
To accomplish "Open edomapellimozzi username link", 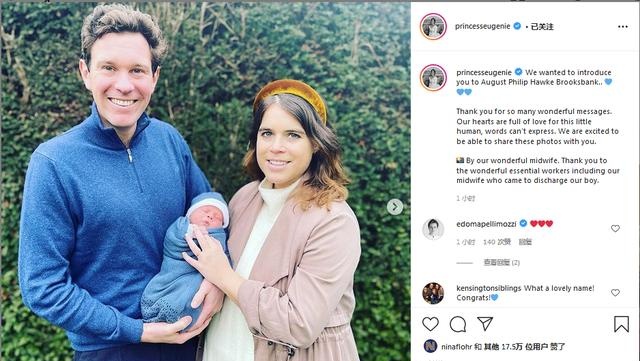I will tap(486, 223).
